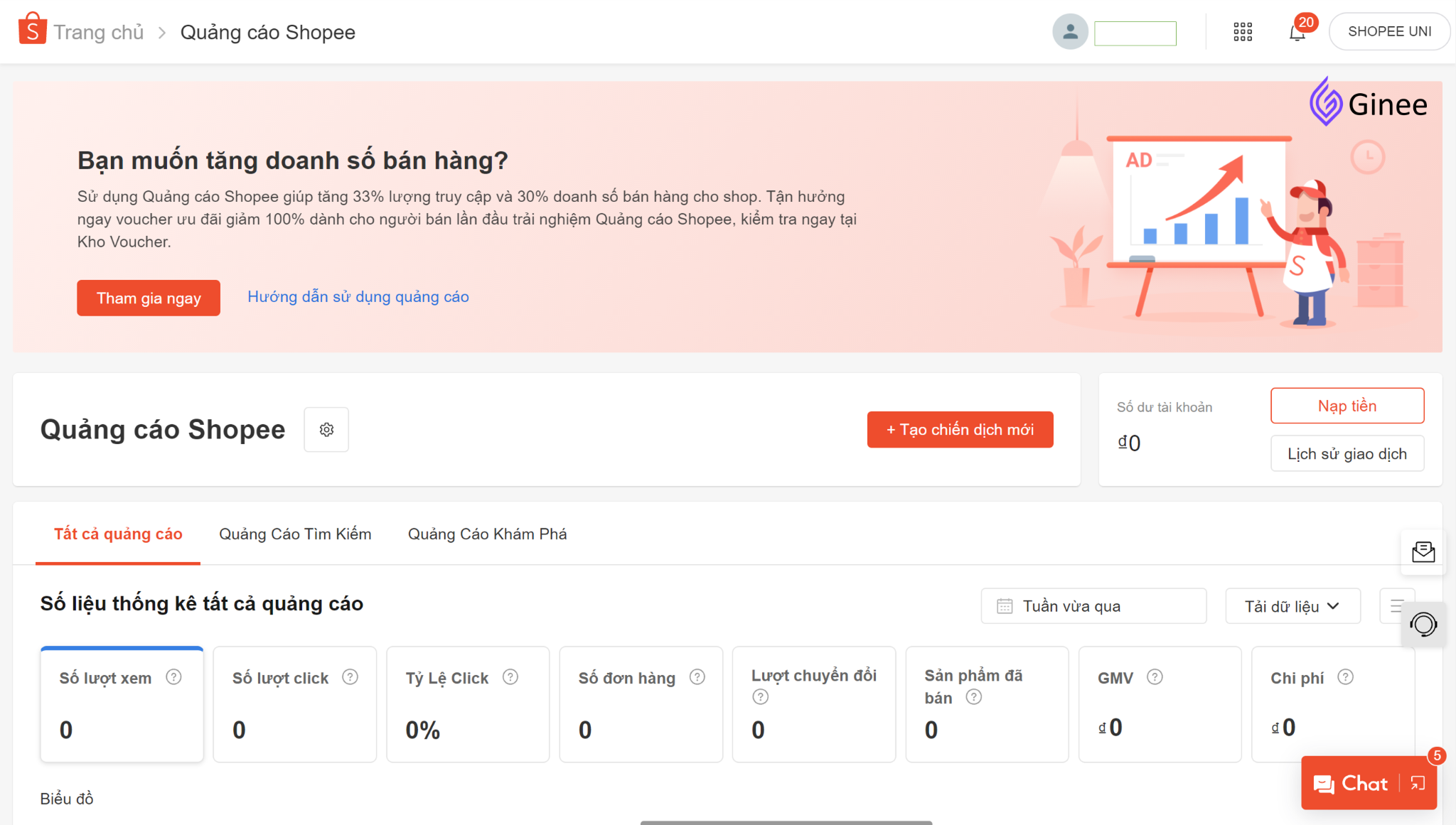Switch to Quảng Cáo Khám Phá tab
1456x825 pixels.
[x=487, y=534]
